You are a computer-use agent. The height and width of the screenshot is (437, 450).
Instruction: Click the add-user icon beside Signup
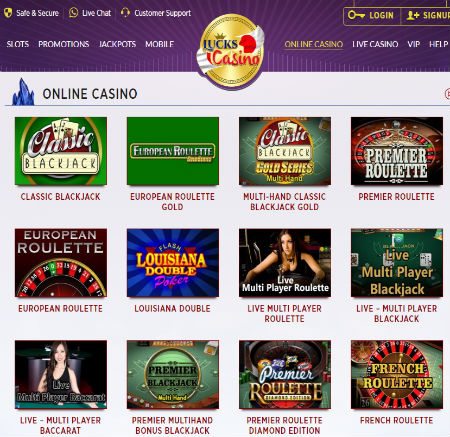tap(413, 15)
